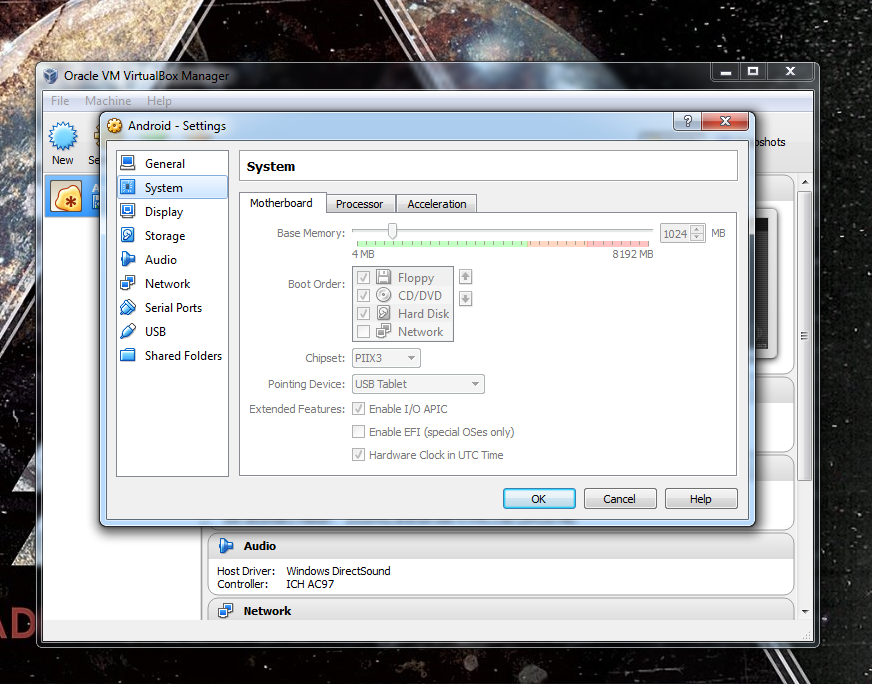872x684 pixels.
Task: Click the Network category icon in sidebar
Action: point(128,282)
